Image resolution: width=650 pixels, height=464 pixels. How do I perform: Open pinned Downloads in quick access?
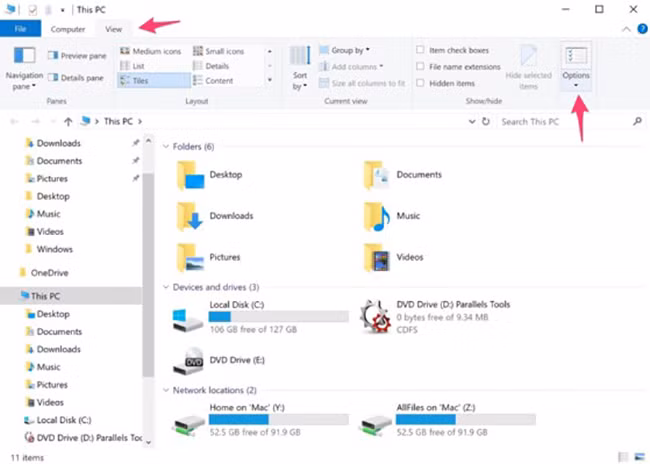(53, 143)
